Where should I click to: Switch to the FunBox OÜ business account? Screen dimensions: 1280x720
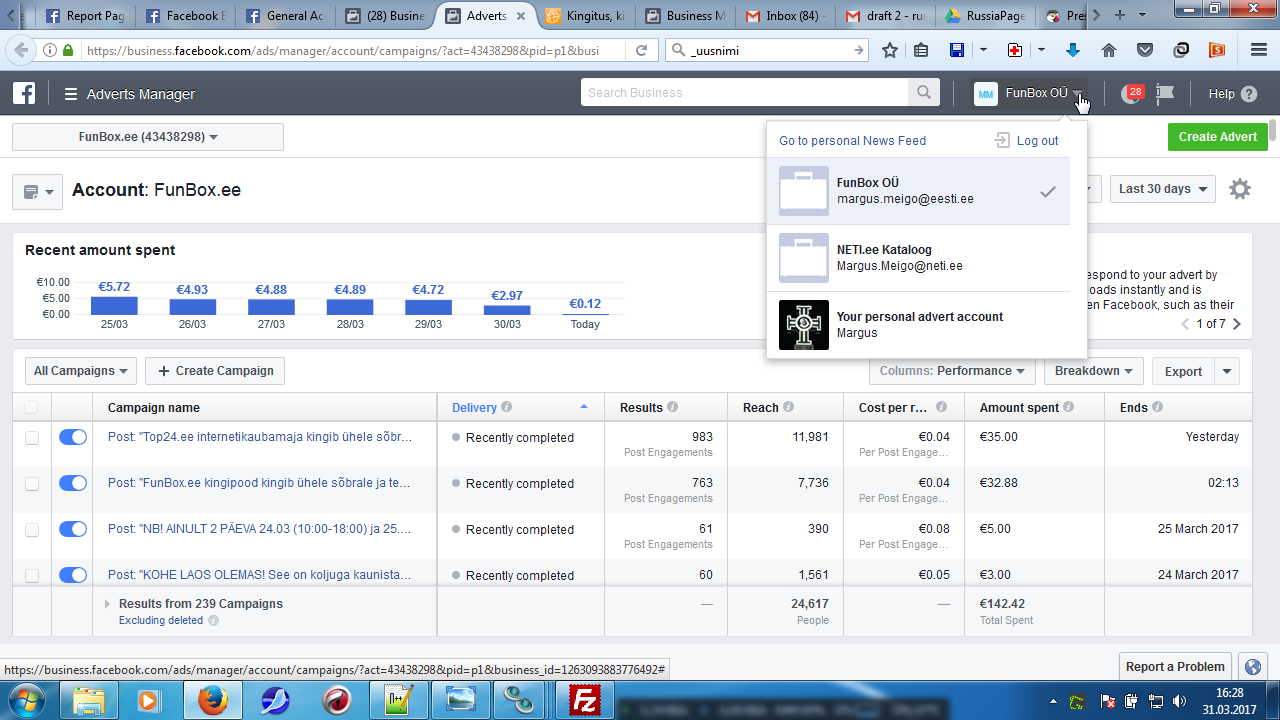click(918, 191)
